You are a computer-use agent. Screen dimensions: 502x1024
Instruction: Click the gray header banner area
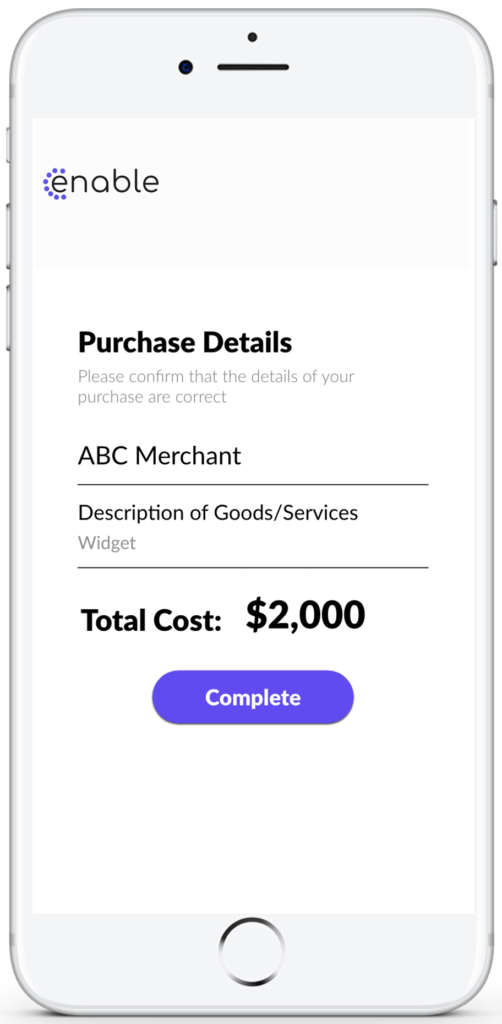coord(251,193)
